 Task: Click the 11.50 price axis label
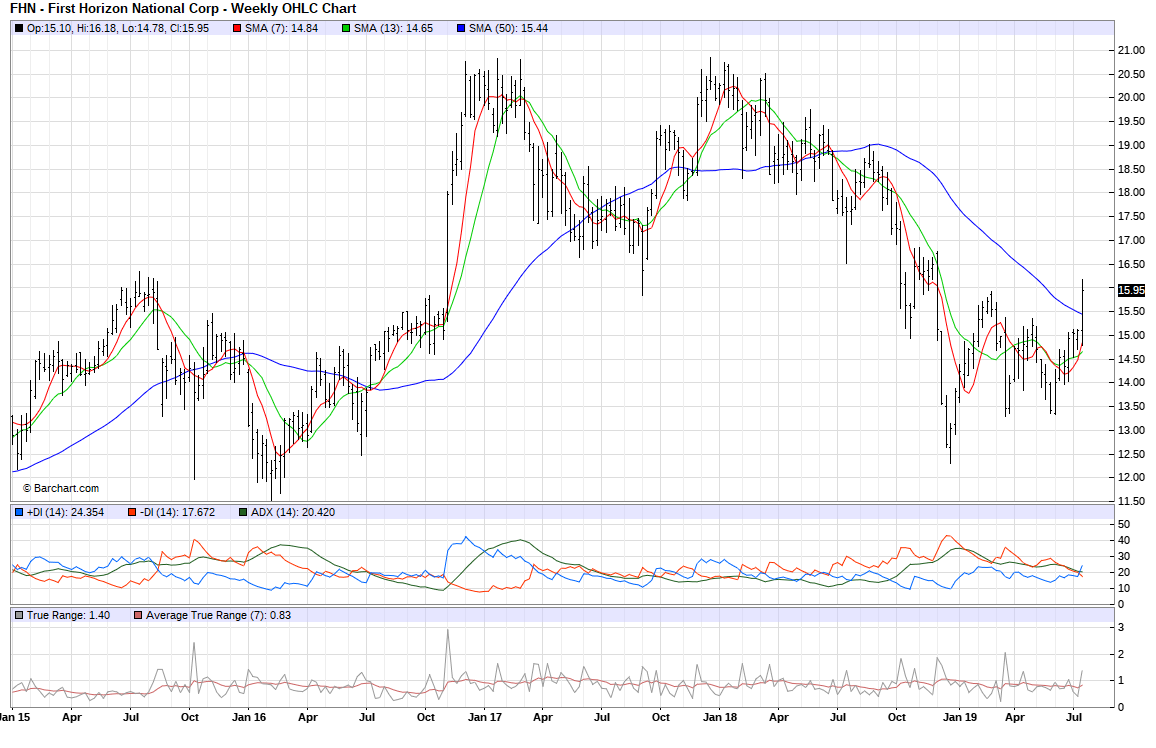[1131, 501]
